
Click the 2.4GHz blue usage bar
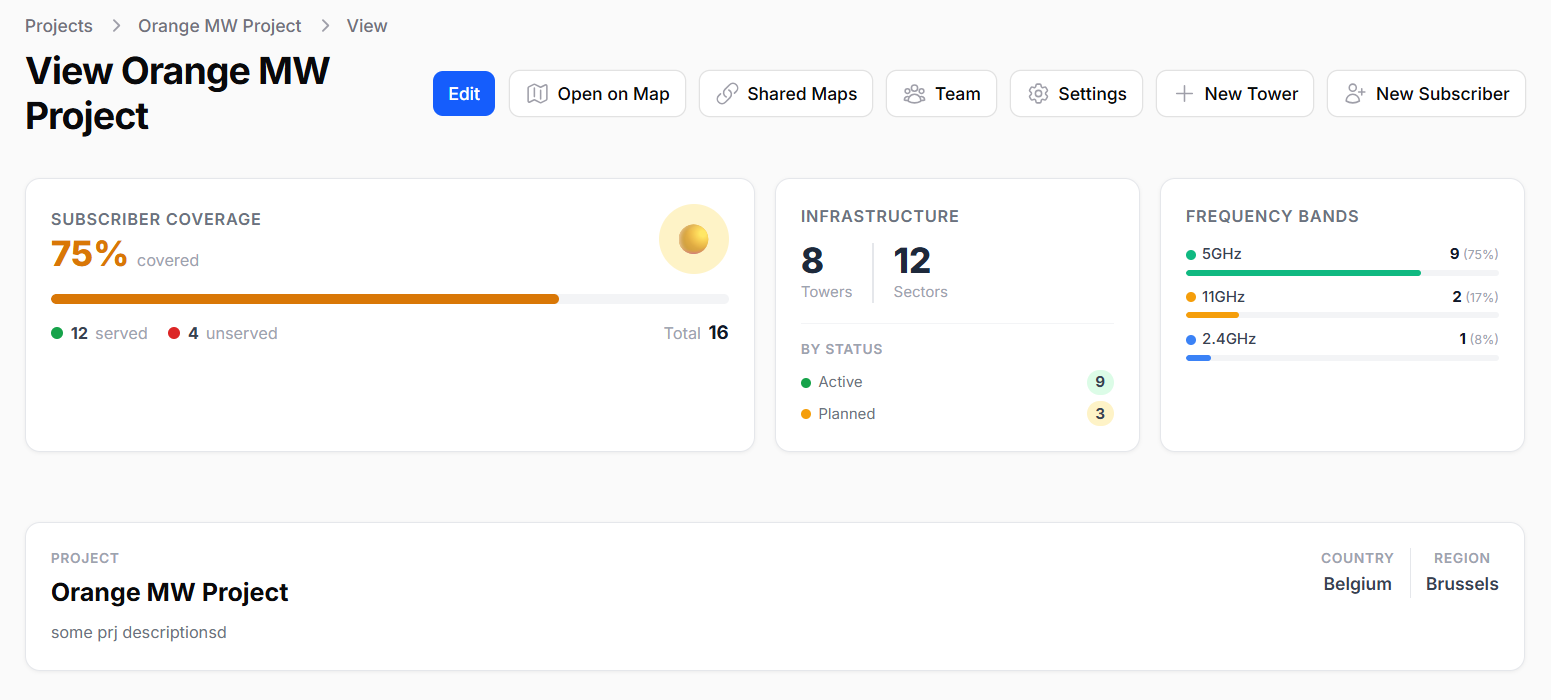1198,357
